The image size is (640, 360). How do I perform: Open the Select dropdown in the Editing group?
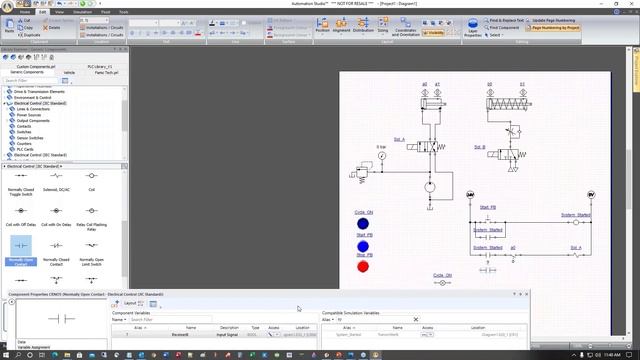click(x=494, y=35)
